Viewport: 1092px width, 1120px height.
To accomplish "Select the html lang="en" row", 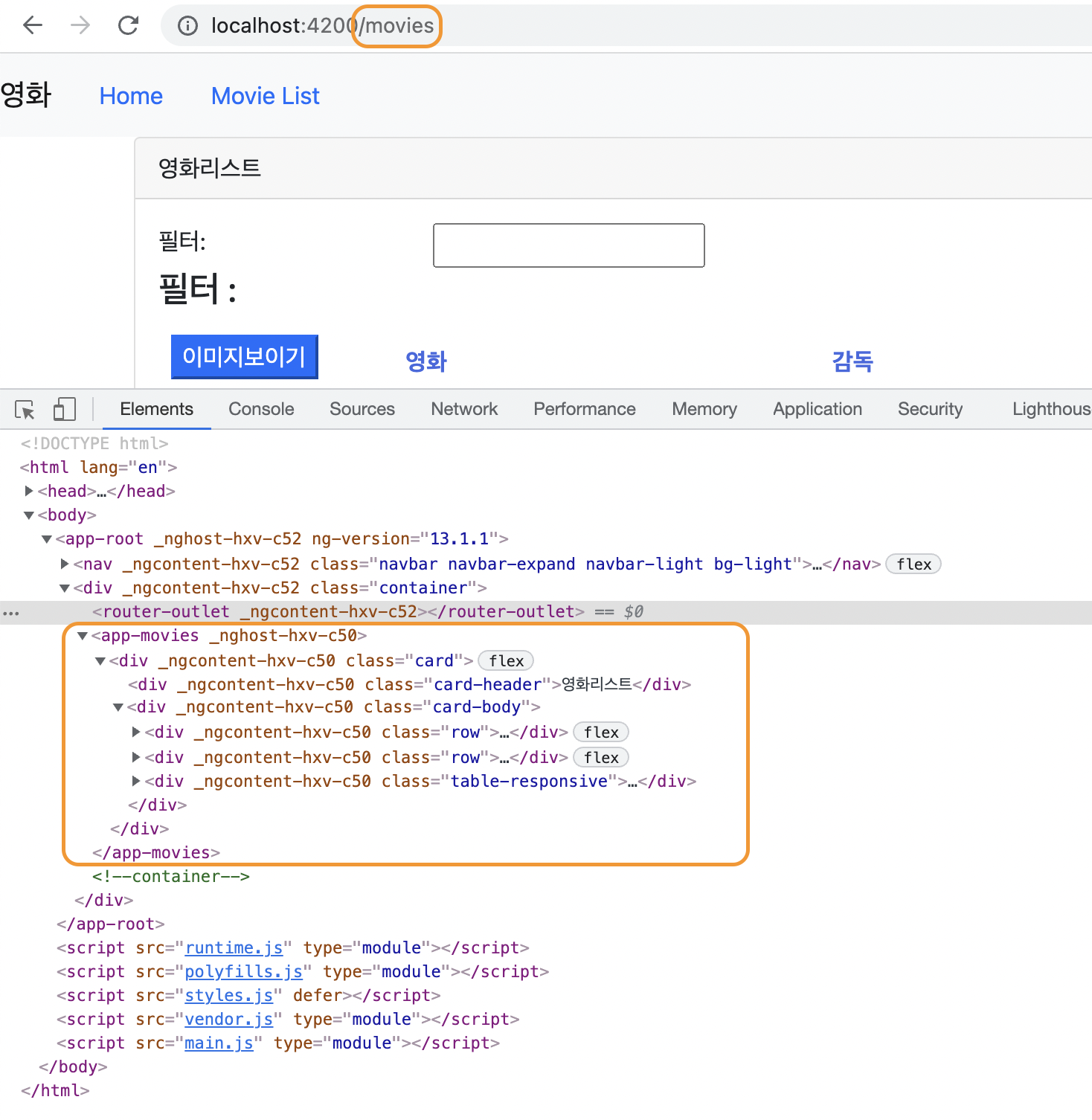I will tap(98, 467).
